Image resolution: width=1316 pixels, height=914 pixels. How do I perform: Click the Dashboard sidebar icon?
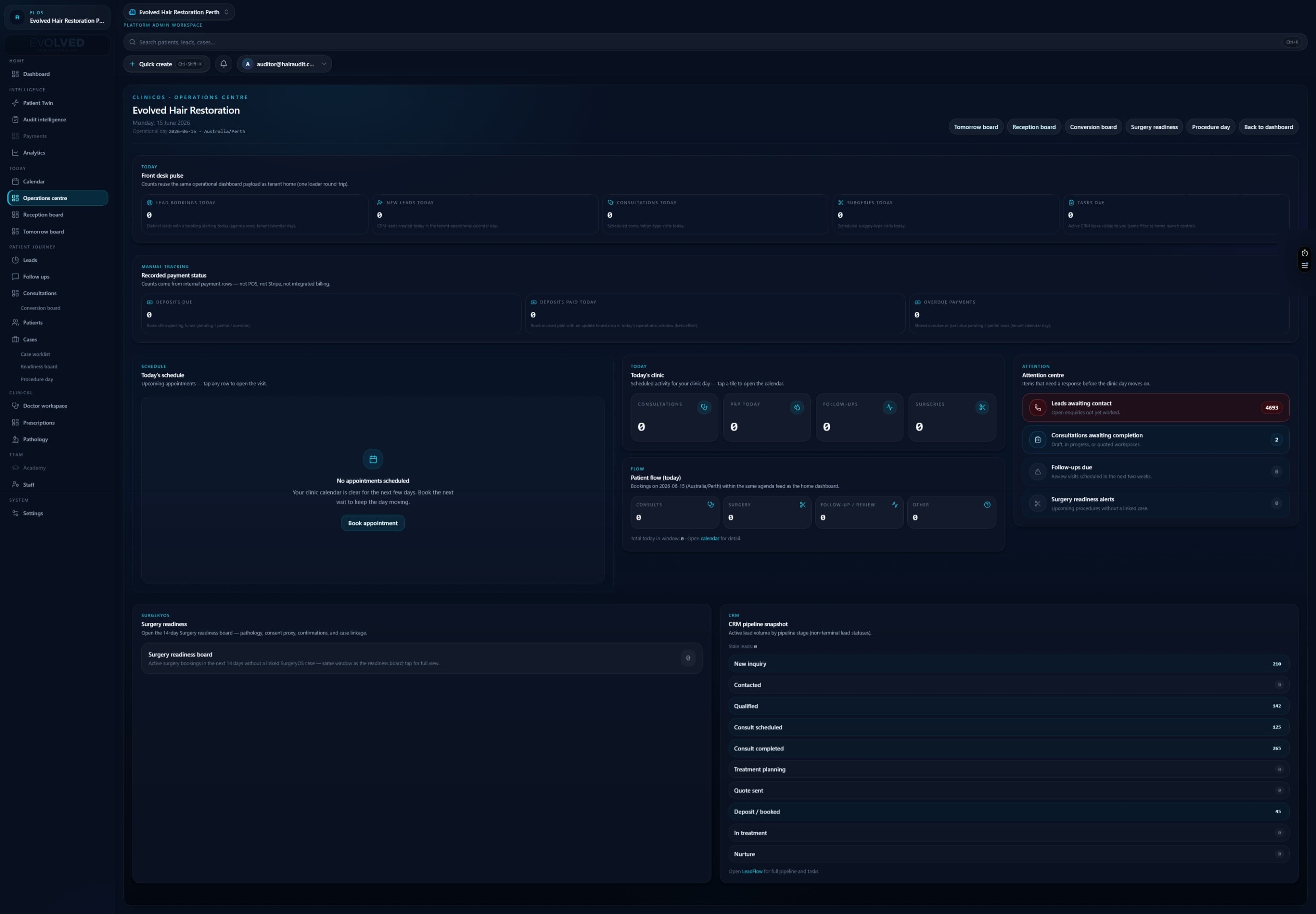(x=15, y=74)
